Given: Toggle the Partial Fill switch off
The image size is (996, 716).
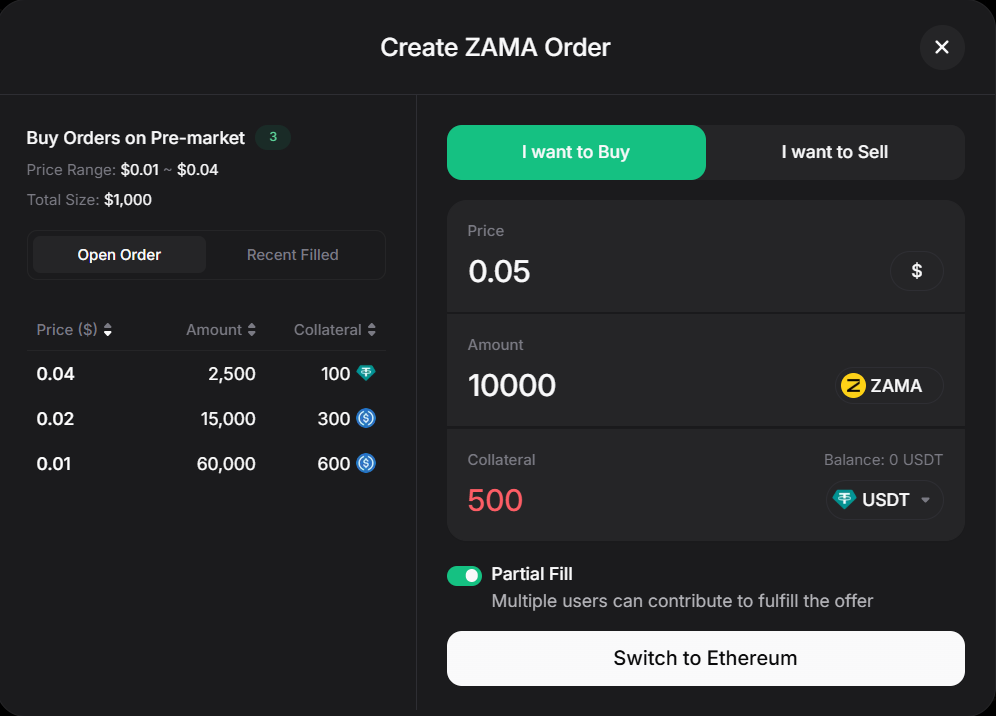Looking at the screenshot, I should tap(464, 575).
